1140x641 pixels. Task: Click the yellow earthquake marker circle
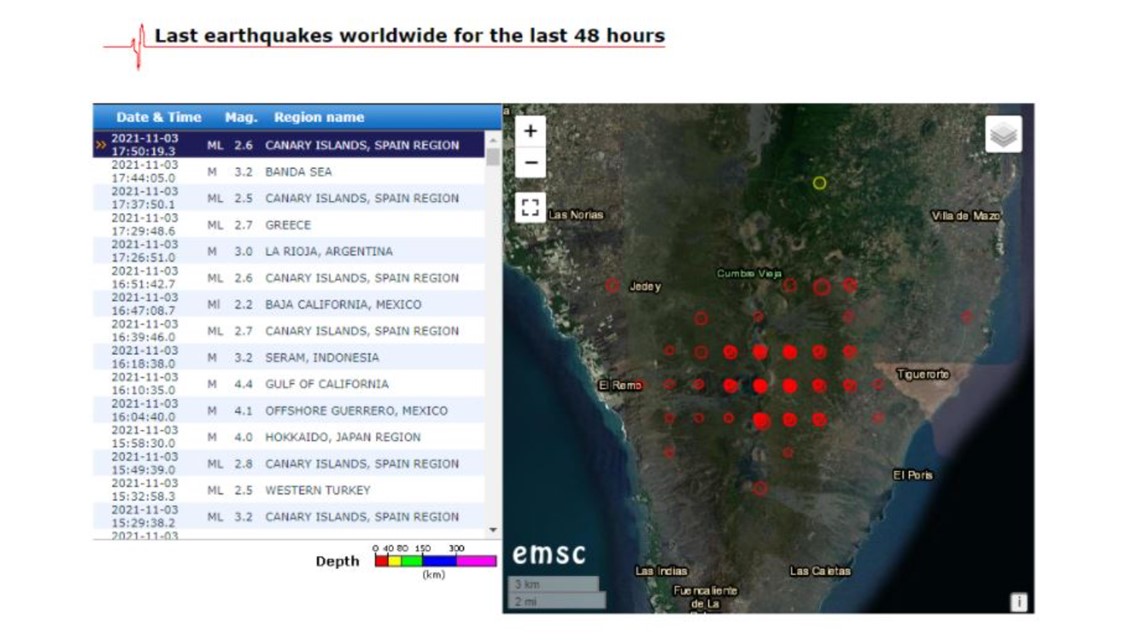pyautogui.click(x=819, y=183)
